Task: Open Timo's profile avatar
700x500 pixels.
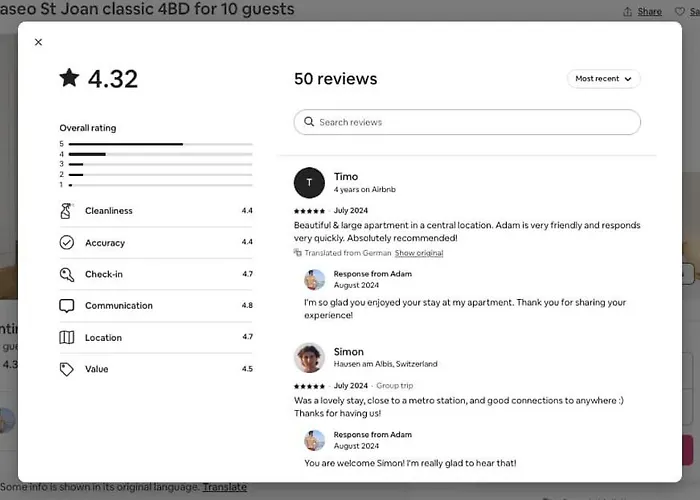Action: [309, 183]
